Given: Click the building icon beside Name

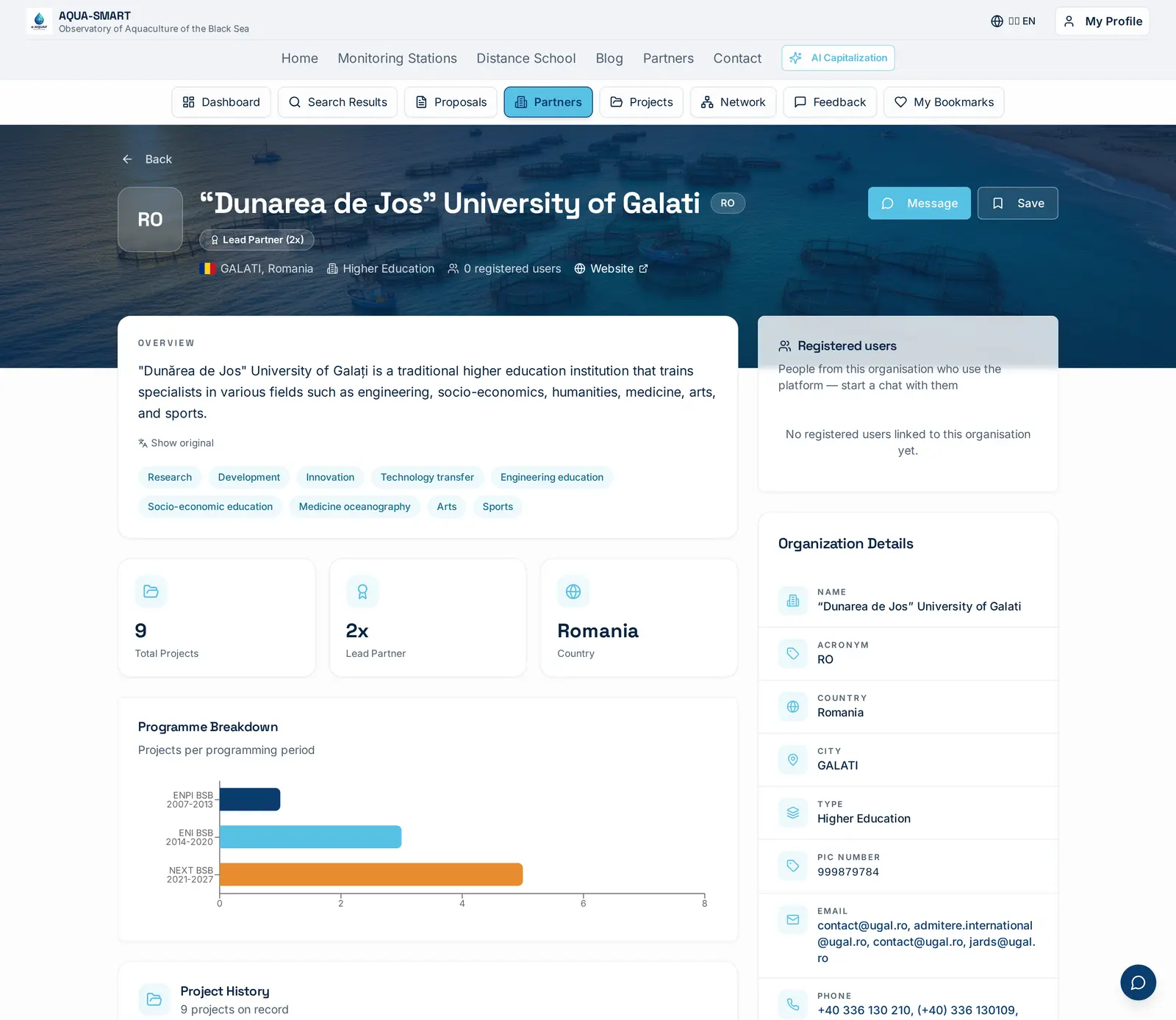Looking at the screenshot, I should [x=793, y=600].
